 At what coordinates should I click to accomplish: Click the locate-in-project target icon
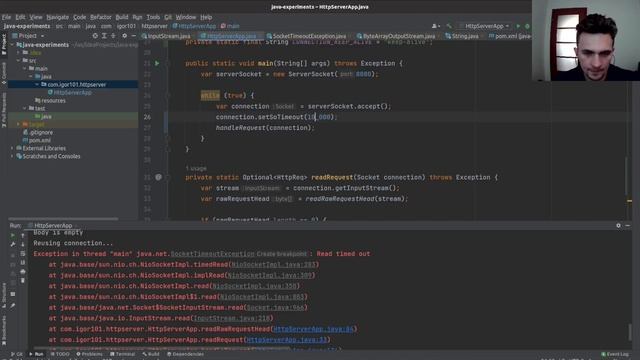[x=95, y=36]
